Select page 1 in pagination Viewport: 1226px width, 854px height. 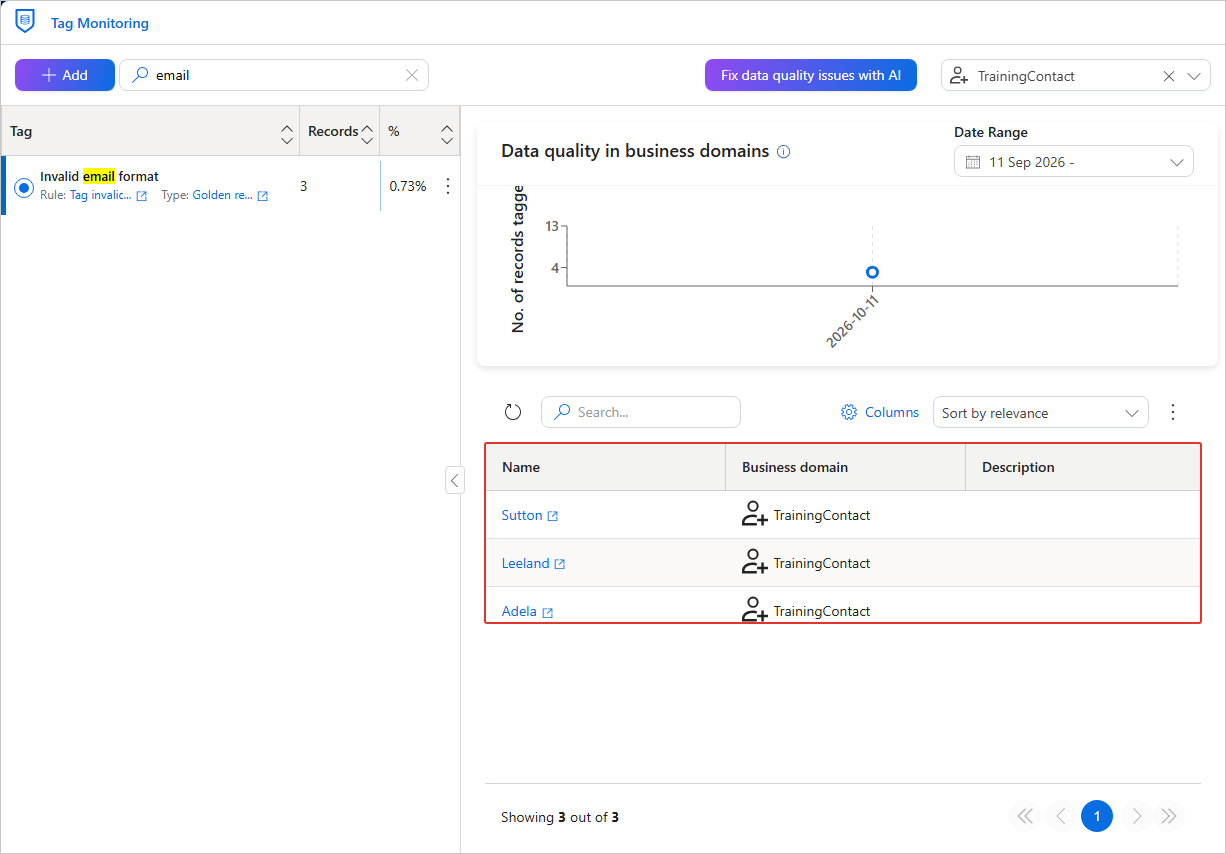click(x=1097, y=817)
